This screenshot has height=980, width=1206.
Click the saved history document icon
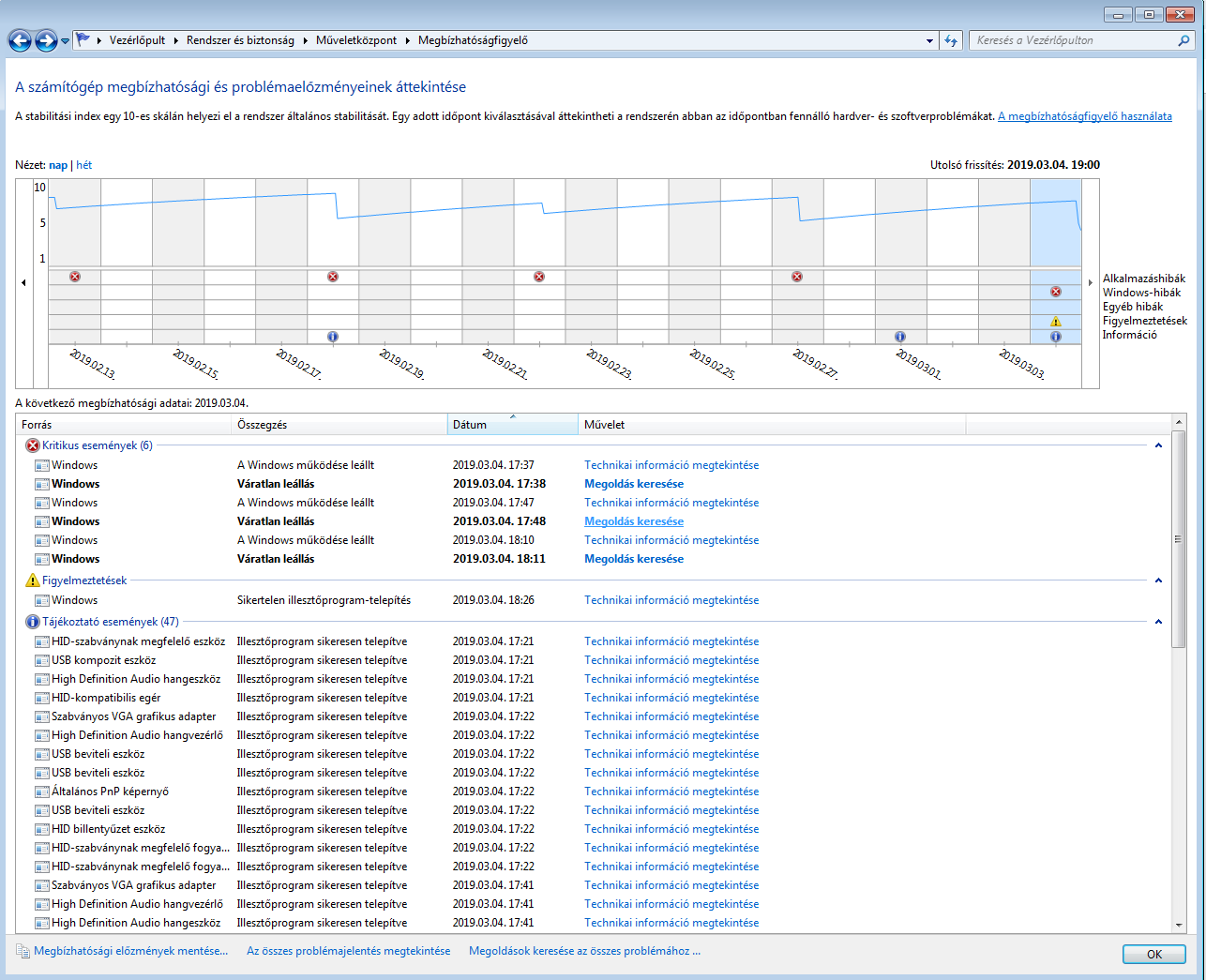pyautogui.click(x=23, y=951)
